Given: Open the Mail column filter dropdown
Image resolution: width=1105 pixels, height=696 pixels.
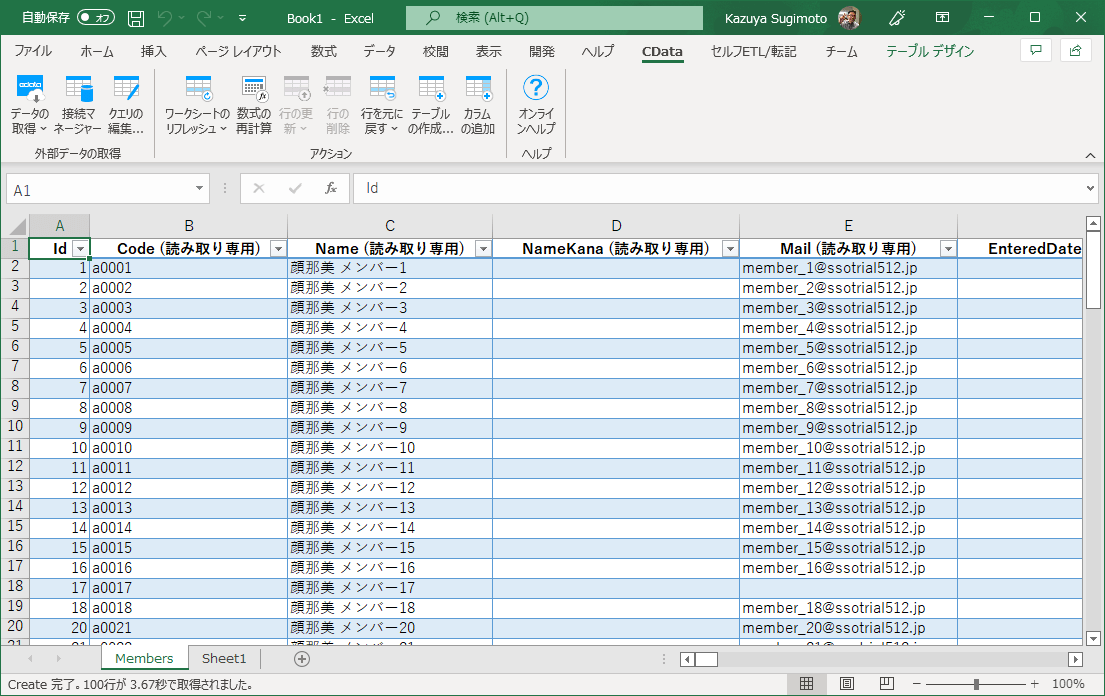Looking at the screenshot, I should pyautogui.click(x=947, y=249).
